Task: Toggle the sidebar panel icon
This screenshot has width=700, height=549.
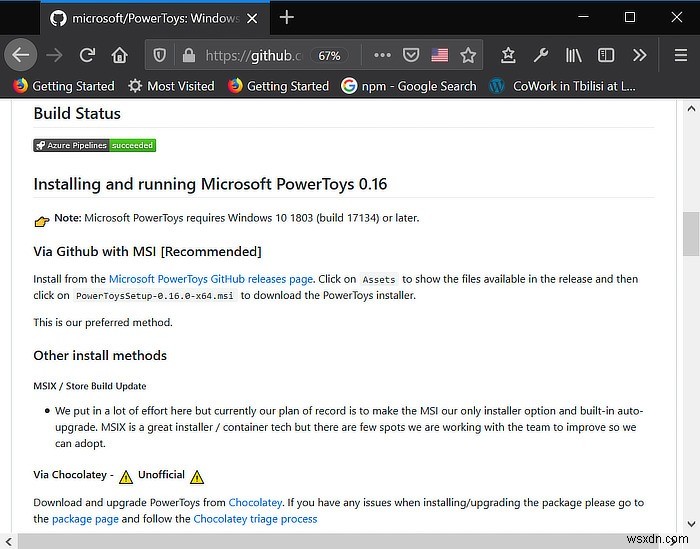Action: click(606, 55)
